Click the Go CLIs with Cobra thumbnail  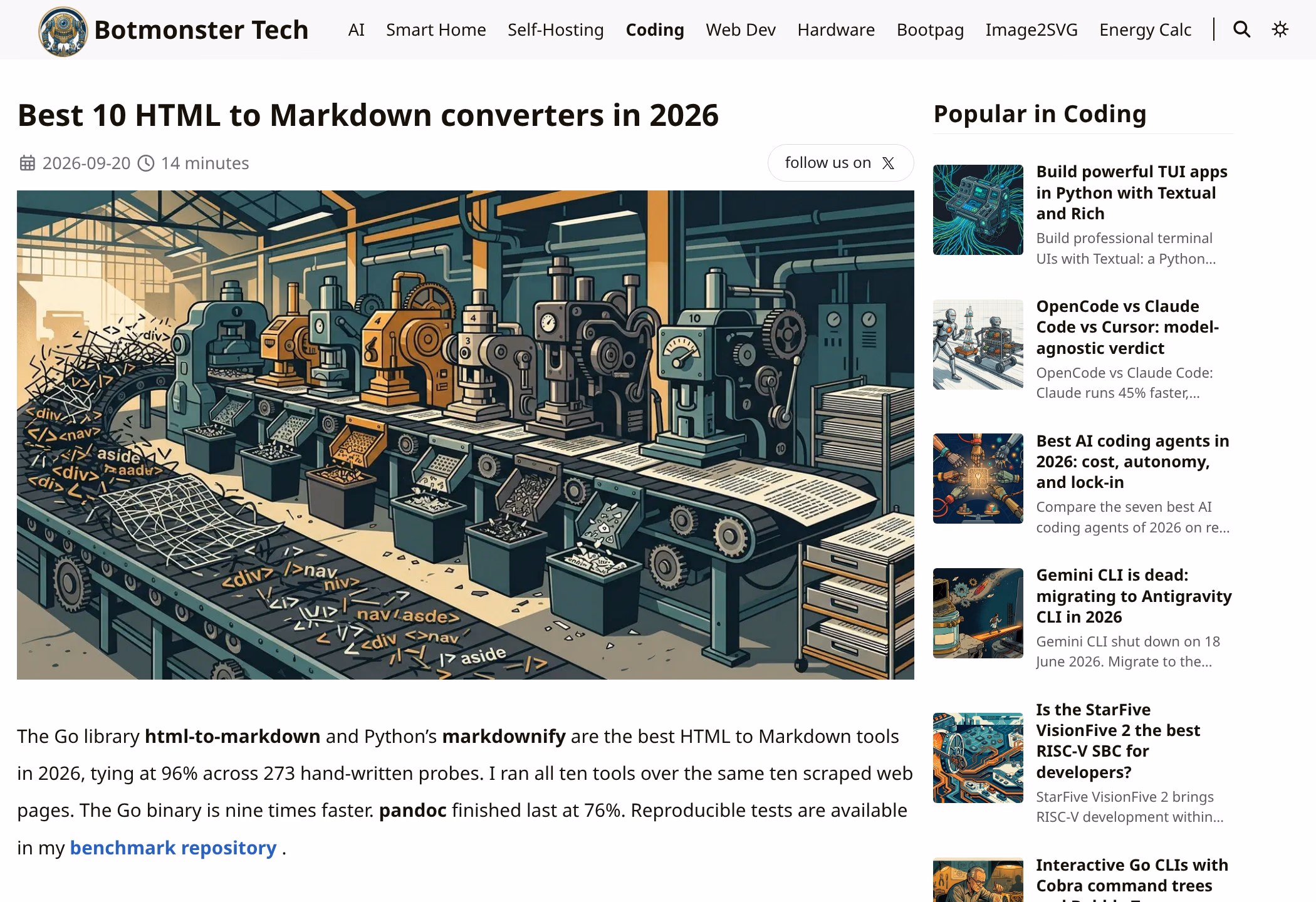coord(978,880)
